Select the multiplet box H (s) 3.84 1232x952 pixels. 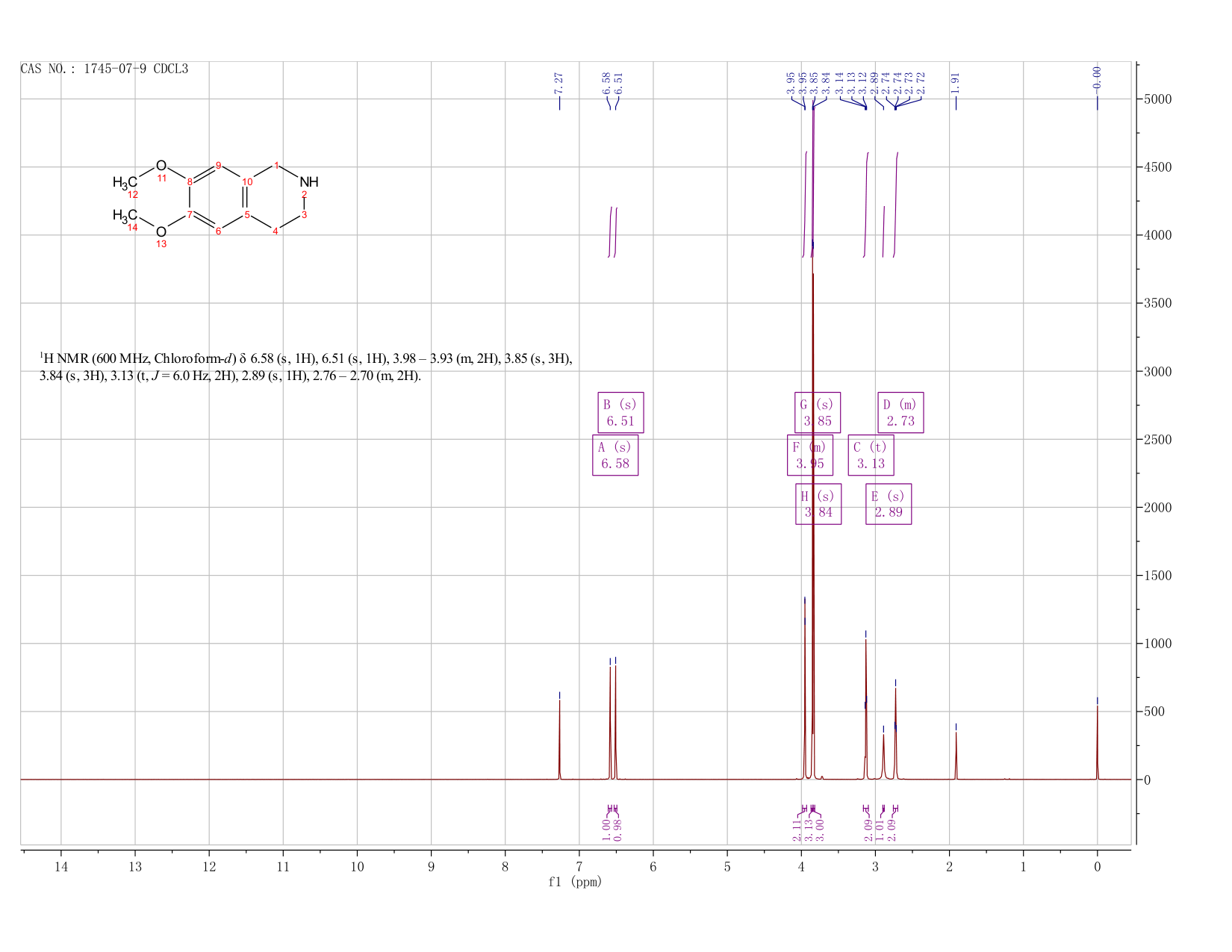coord(818,505)
